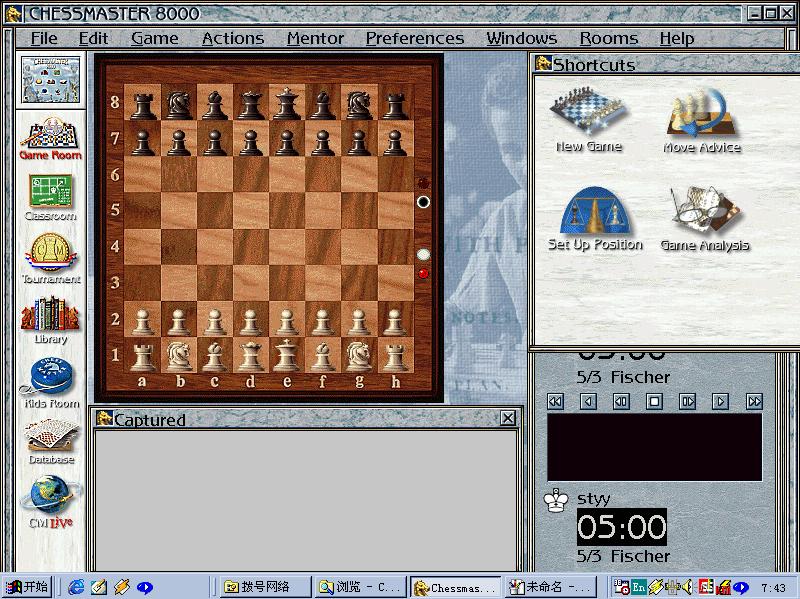Image resolution: width=800 pixels, height=599 pixels.
Task: Go to the Classroom room
Action: coord(51,198)
